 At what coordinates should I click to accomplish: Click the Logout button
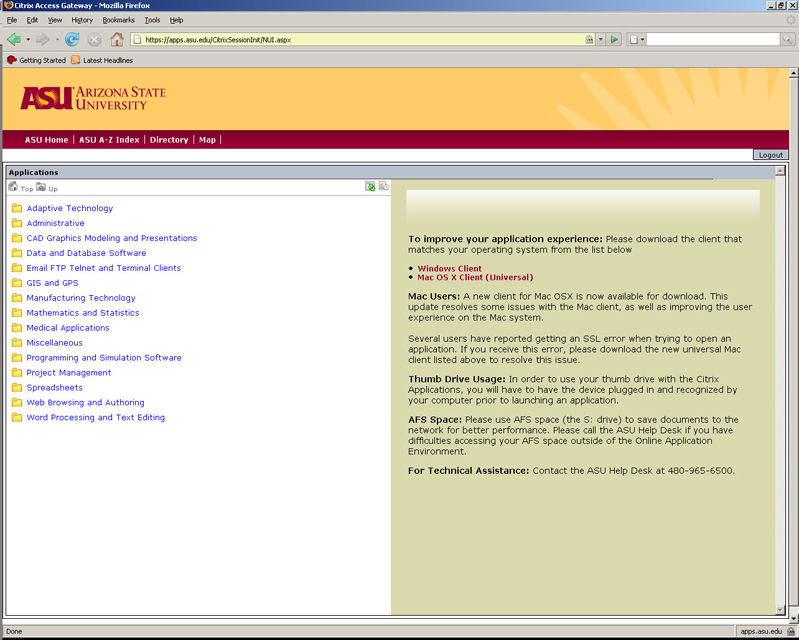(770, 155)
